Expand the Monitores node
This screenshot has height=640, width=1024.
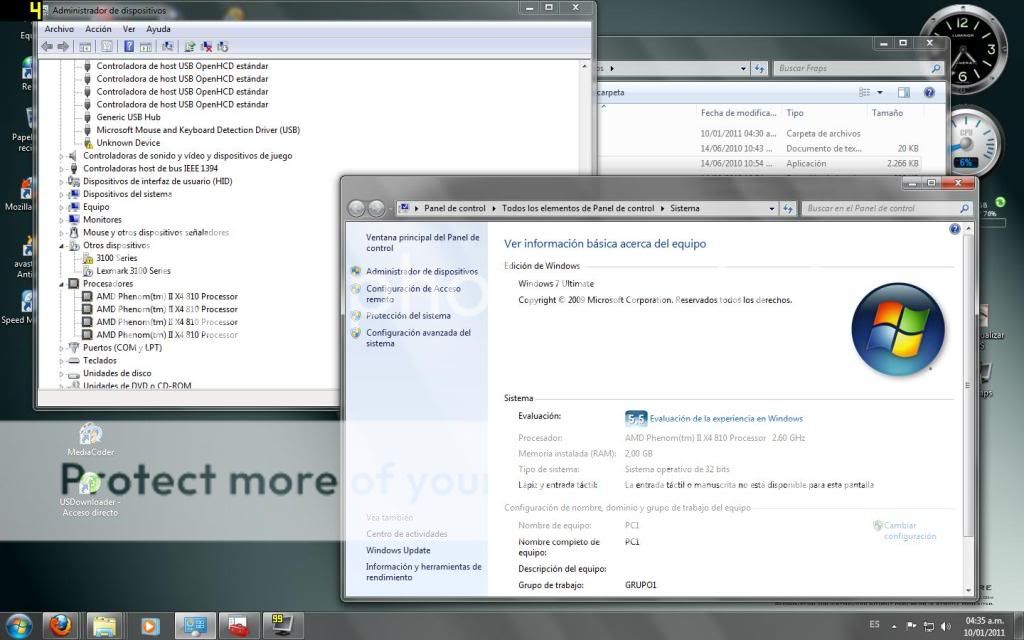pyautogui.click(x=62, y=220)
